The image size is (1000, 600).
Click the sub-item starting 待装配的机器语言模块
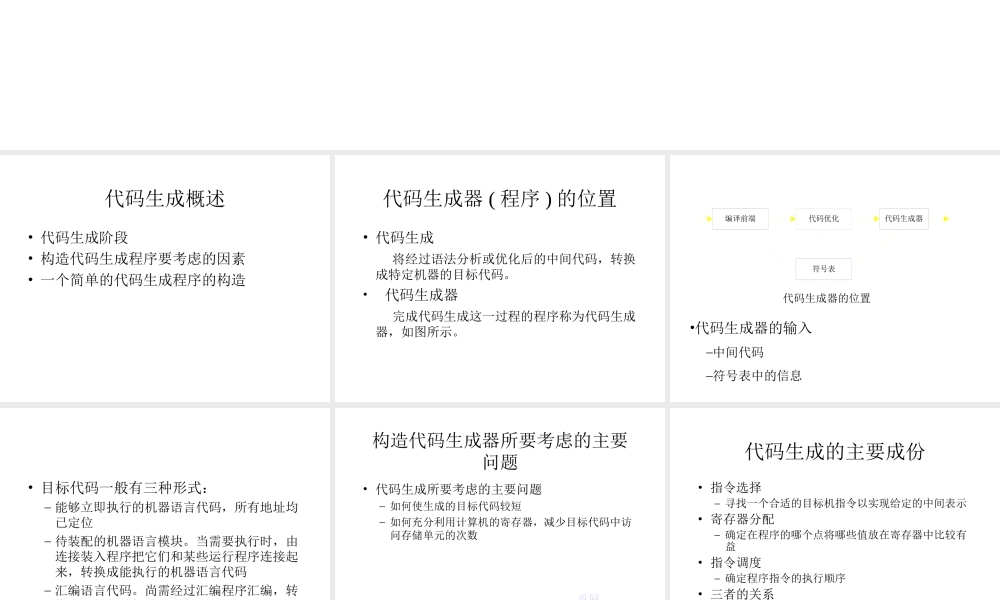click(176, 557)
